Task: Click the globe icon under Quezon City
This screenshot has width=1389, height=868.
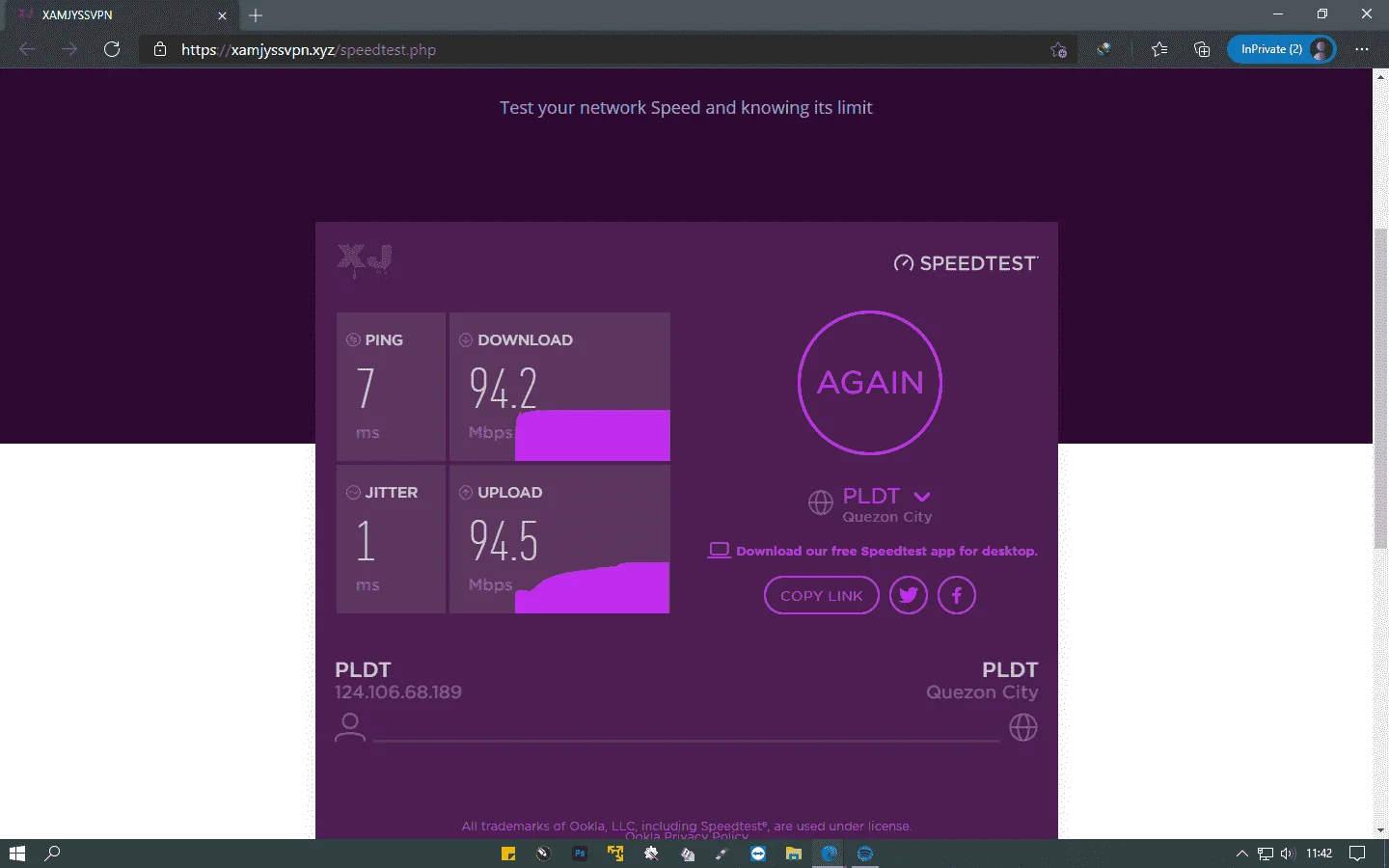Action: (1023, 727)
